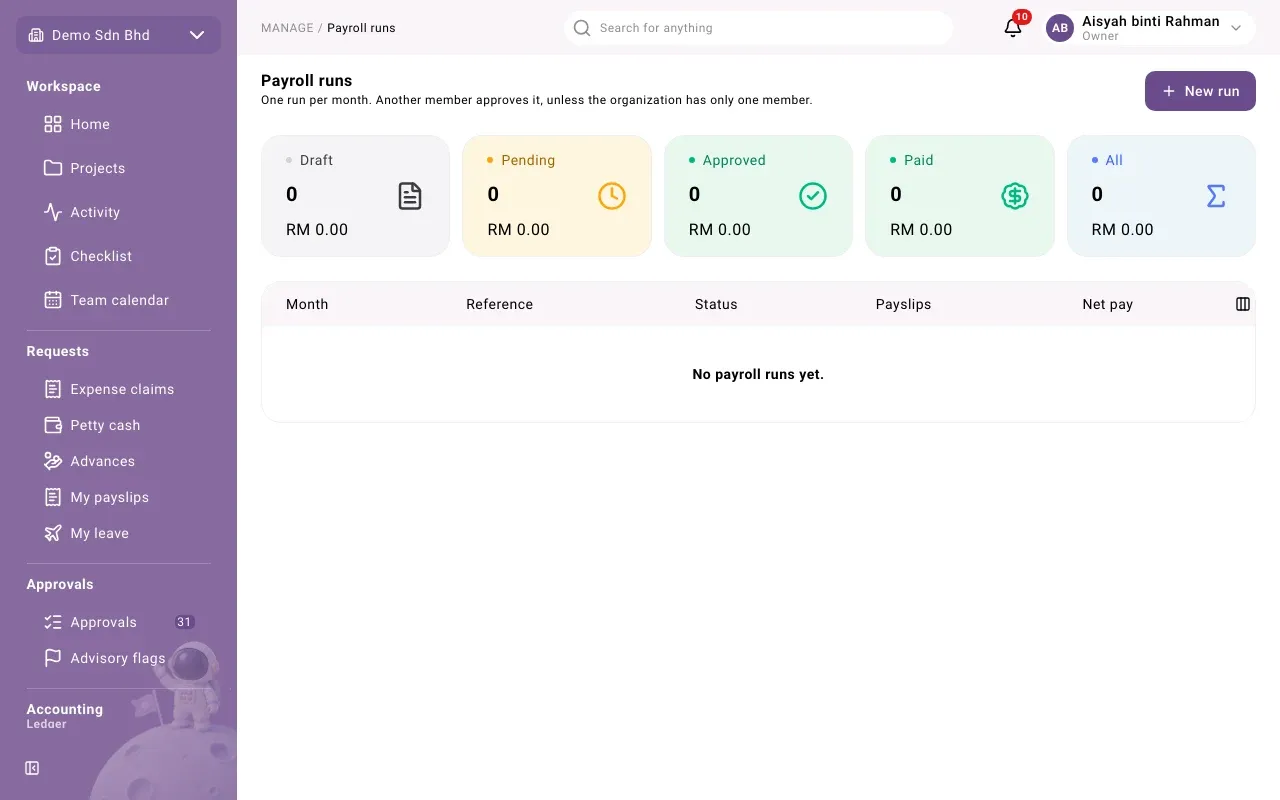
Task: Click the Requests section heading
Action: pos(57,351)
